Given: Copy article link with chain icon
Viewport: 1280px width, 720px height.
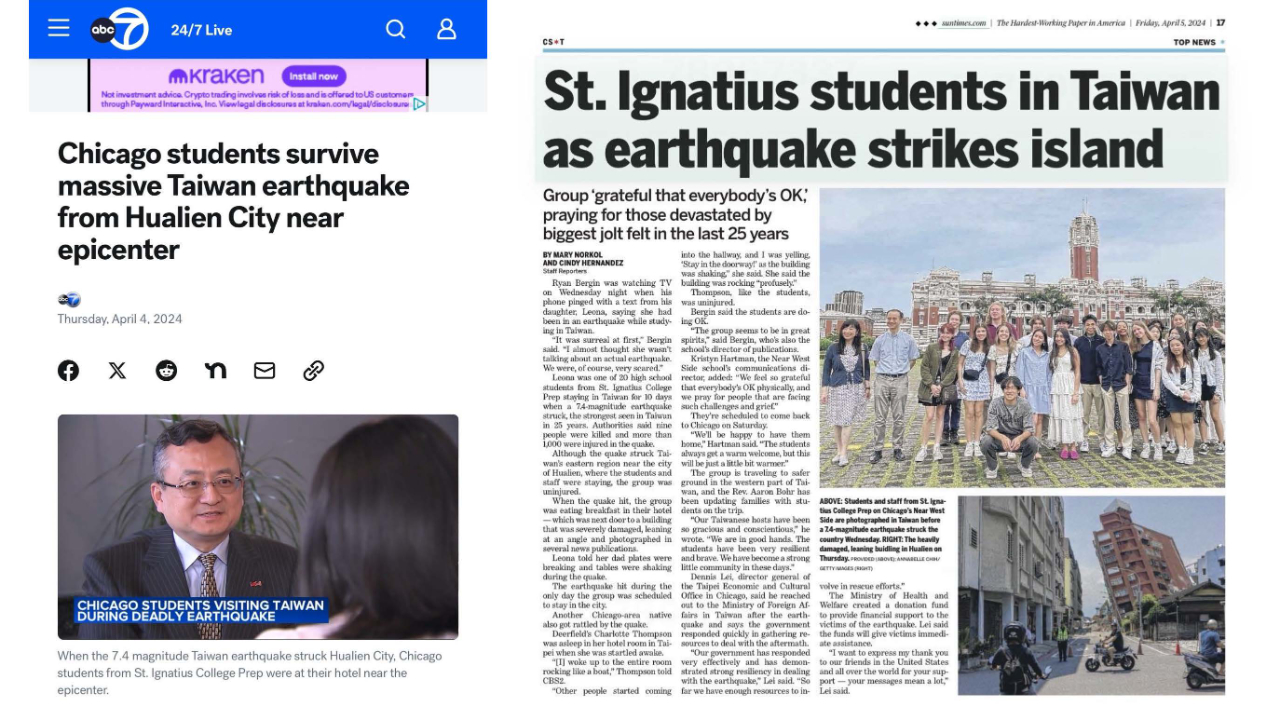Looking at the screenshot, I should click(x=313, y=371).
